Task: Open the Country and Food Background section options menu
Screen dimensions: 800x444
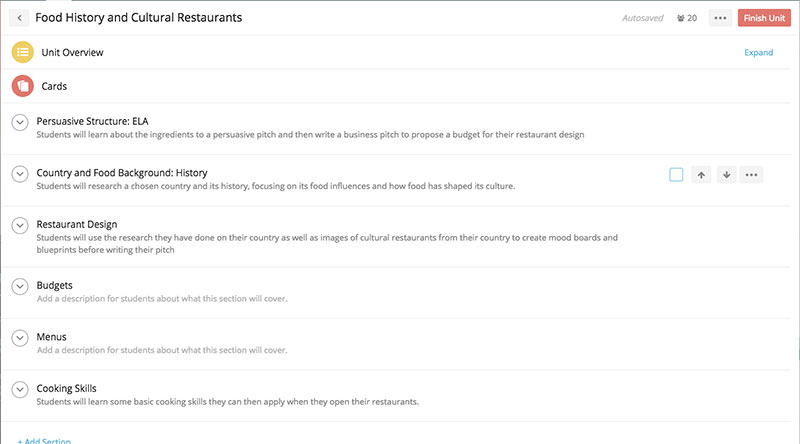Action: [x=751, y=175]
